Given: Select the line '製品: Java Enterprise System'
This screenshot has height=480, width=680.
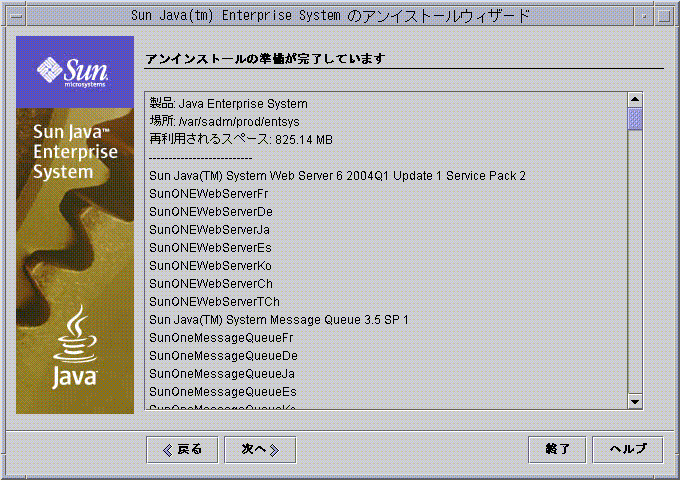Looking at the screenshot, I should 229,104.
